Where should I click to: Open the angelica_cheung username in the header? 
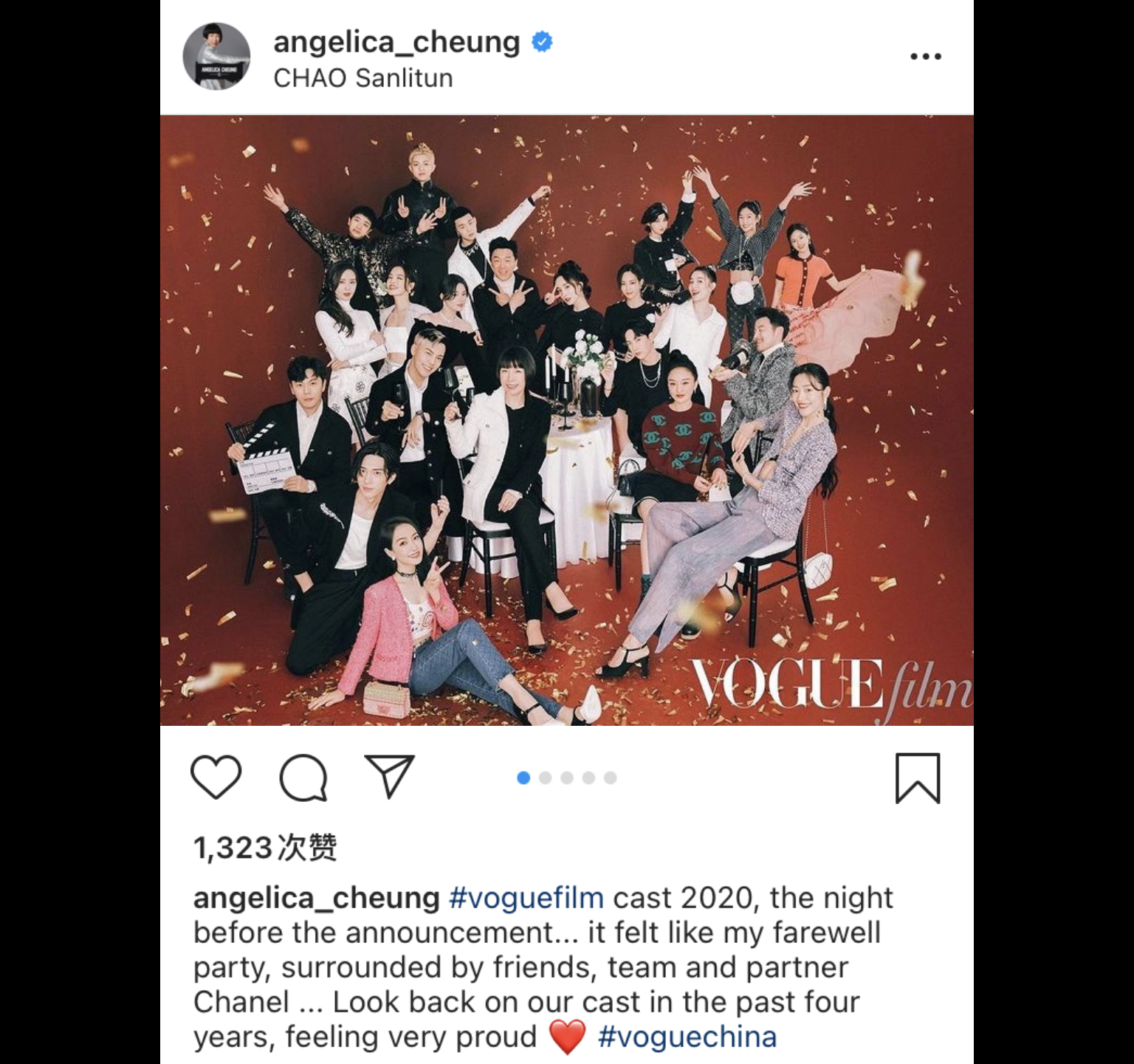pos(396,42)
